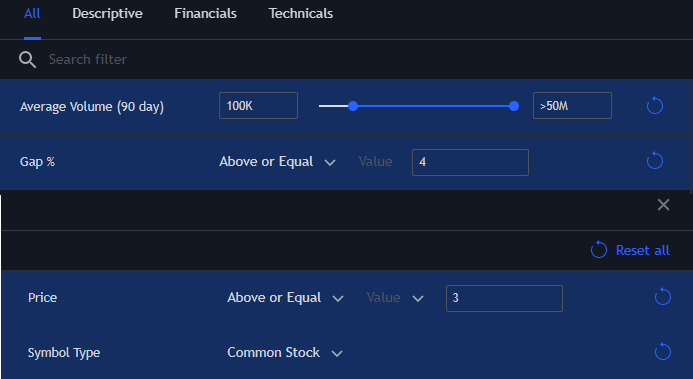Click the right handle of volume slider
The height and width of the screenshot is (379, 693).
click(514, 106)
